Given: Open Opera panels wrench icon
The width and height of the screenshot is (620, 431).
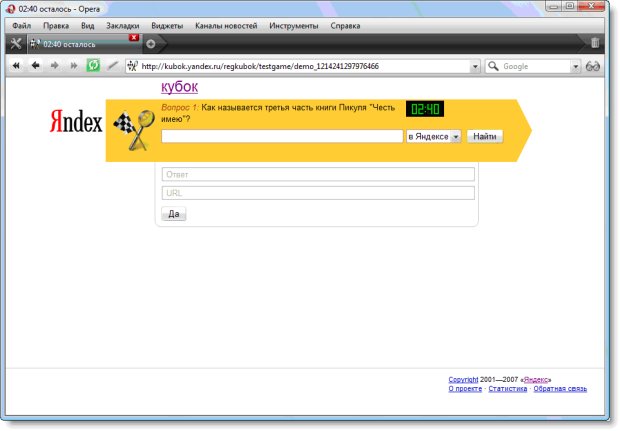Looking at the screenshot, I should (16, 43).
